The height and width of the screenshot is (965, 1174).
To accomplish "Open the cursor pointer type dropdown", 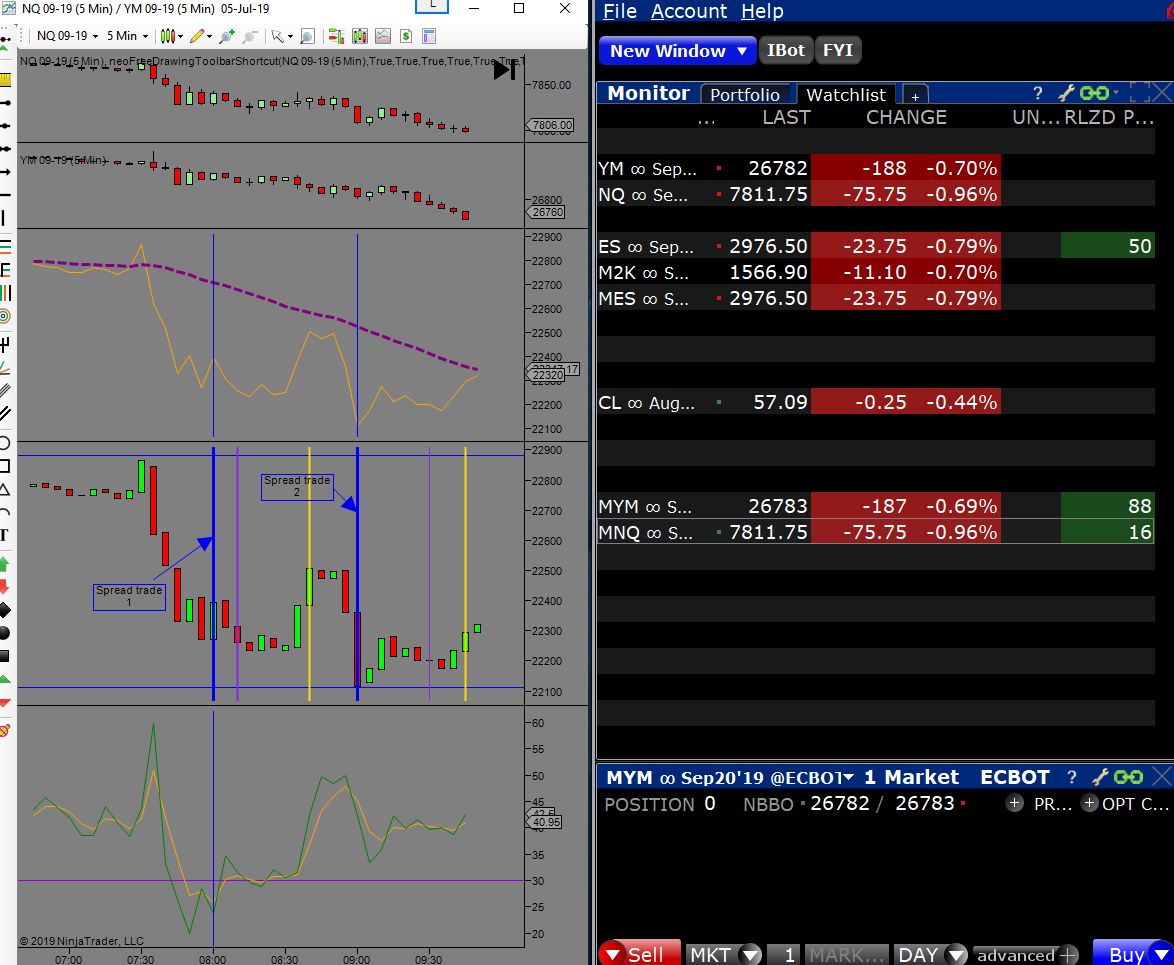I will [282, 36].
